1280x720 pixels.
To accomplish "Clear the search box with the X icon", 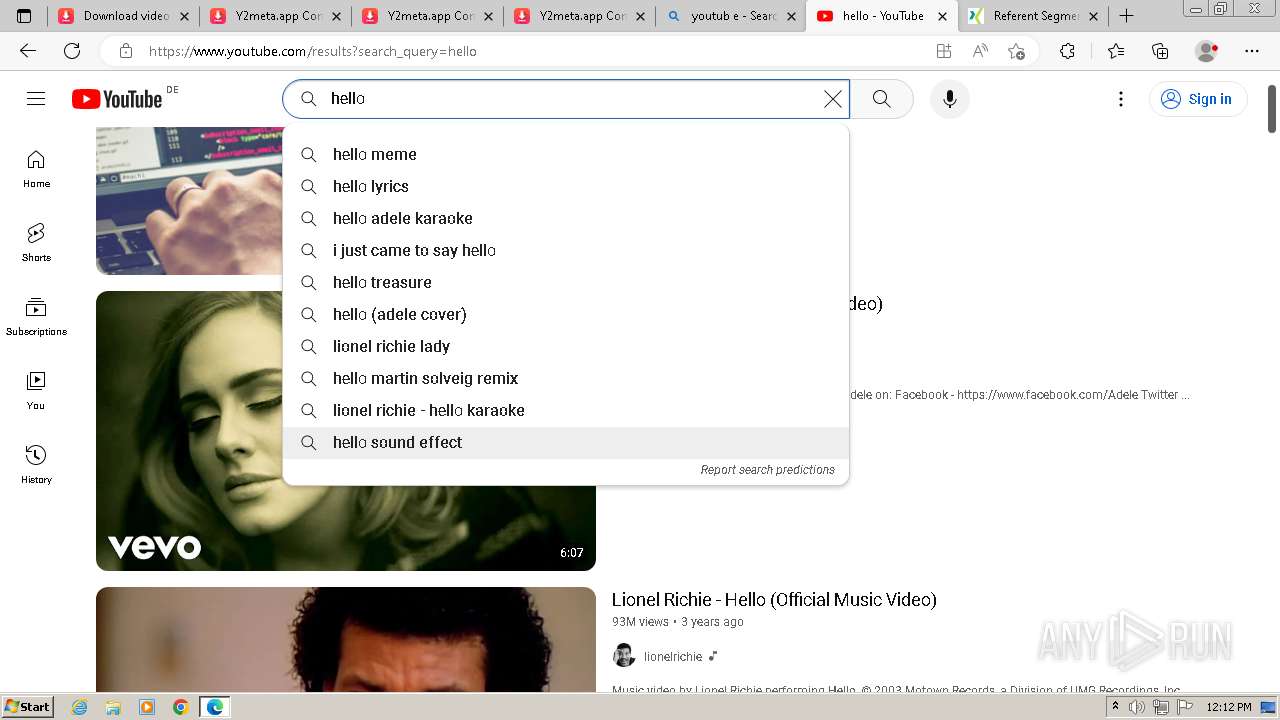I will (832, 98).
